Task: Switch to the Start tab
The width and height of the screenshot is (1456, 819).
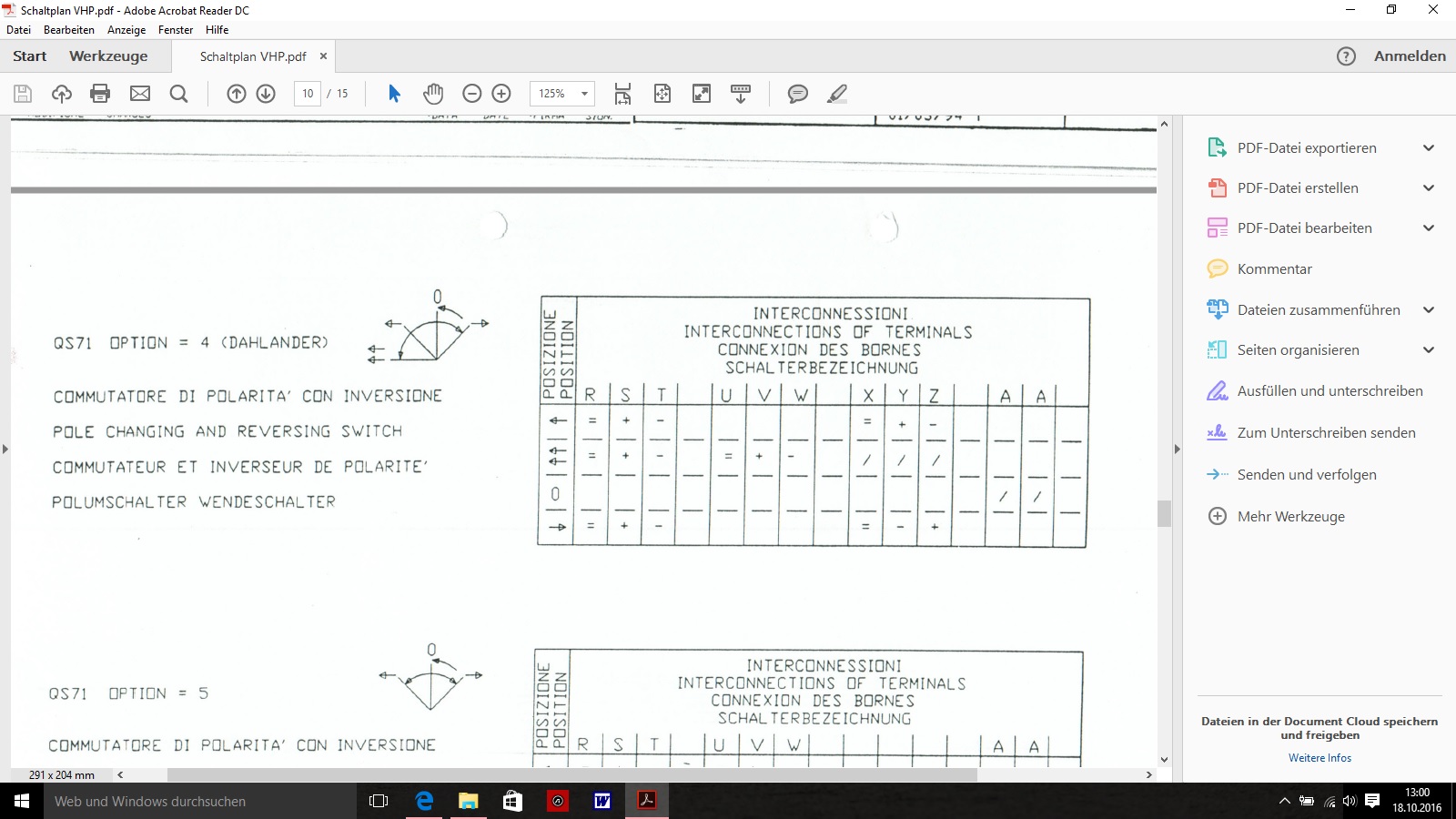Action: (x=29, y=56)
